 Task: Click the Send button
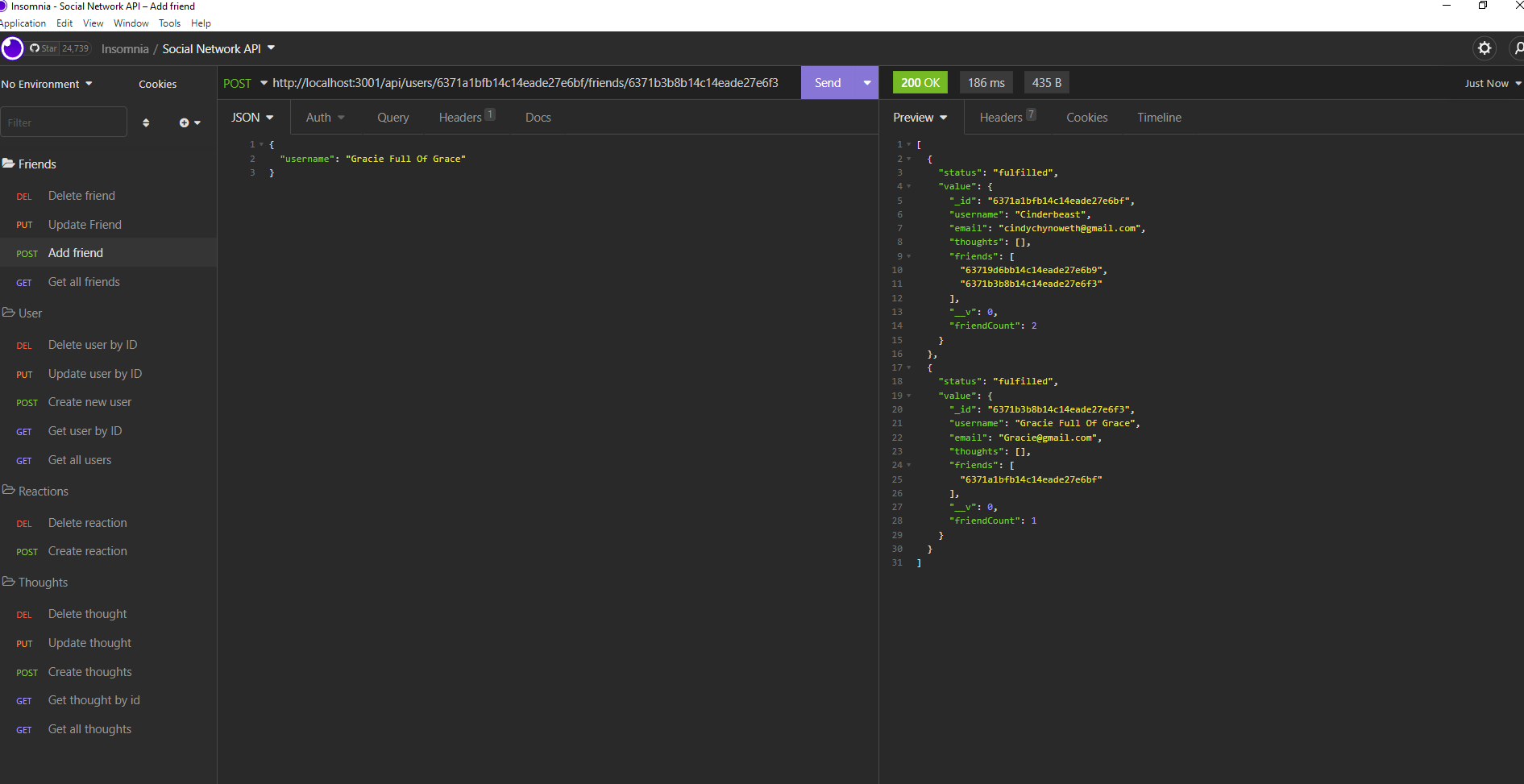coord(828,82)
